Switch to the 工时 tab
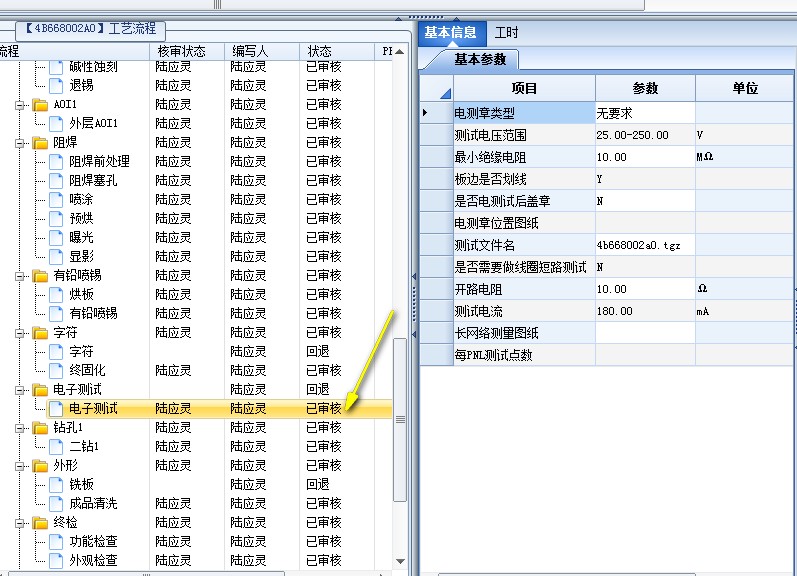Viewport: 797px width, 576px height. click(x=506, y=33)
